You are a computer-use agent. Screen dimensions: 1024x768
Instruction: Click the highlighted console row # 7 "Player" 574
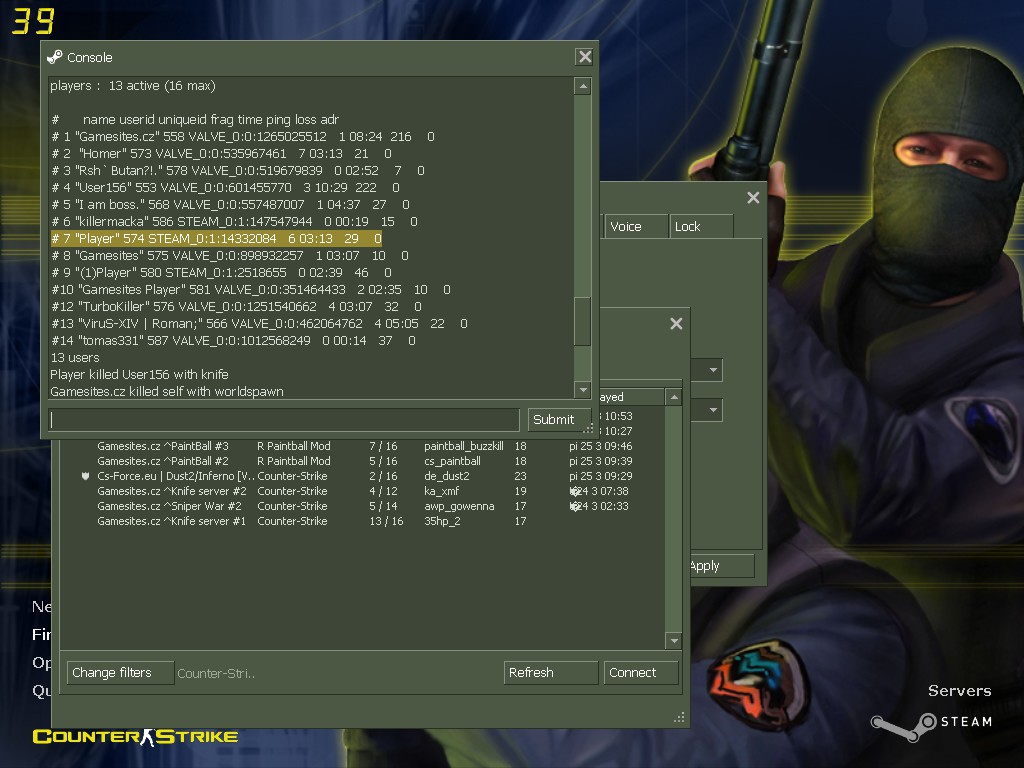click(216, 238)
